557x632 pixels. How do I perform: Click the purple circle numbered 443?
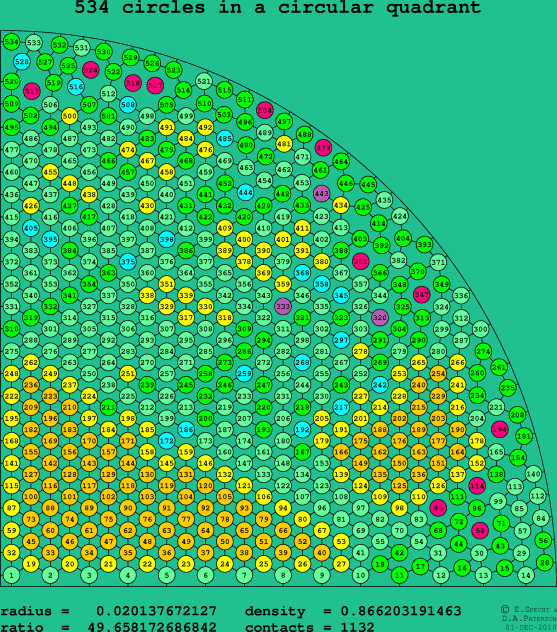click(x=322, y=193)
